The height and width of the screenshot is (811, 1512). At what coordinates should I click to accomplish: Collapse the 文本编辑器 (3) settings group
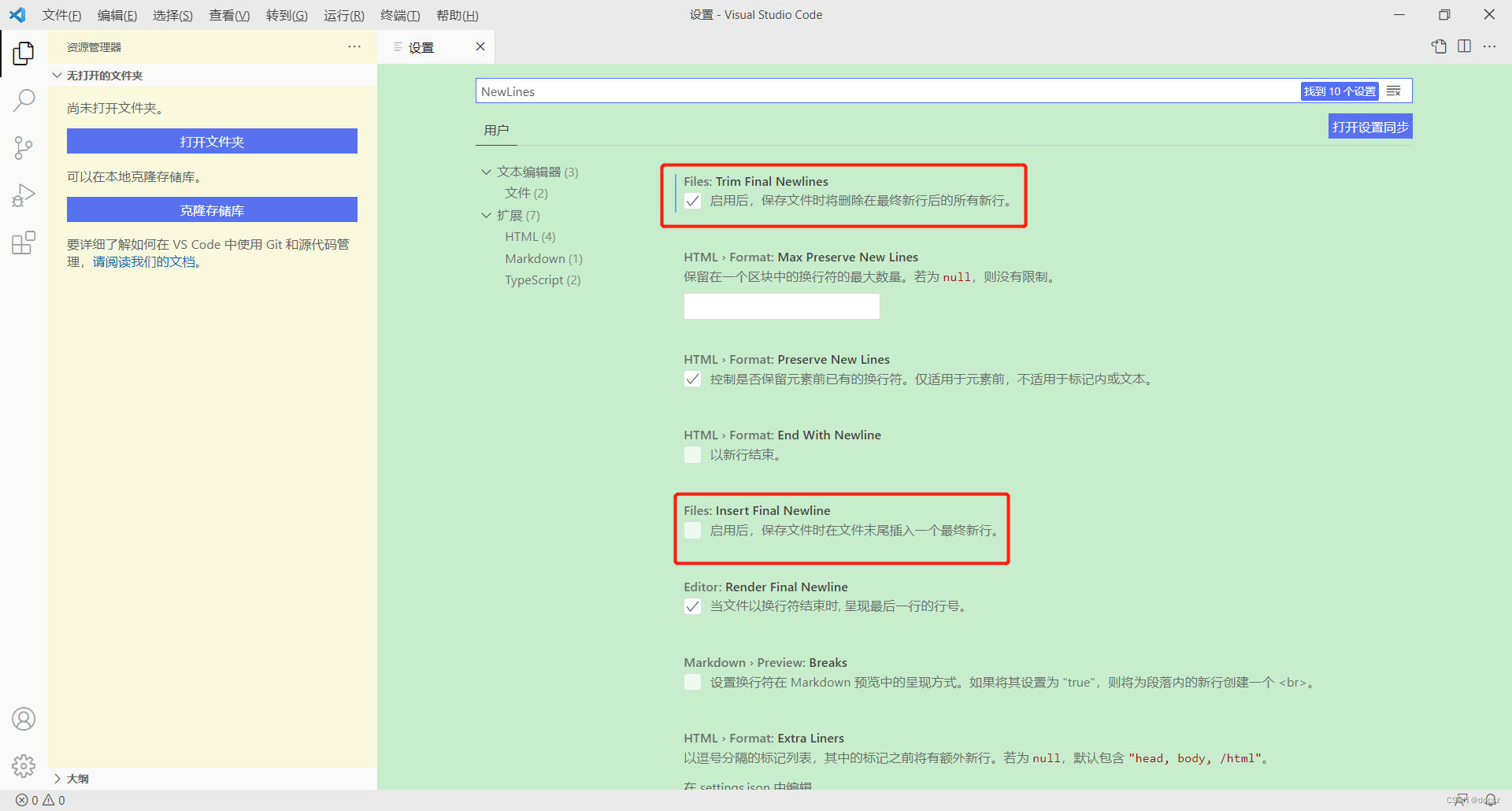tap(486, 172)
